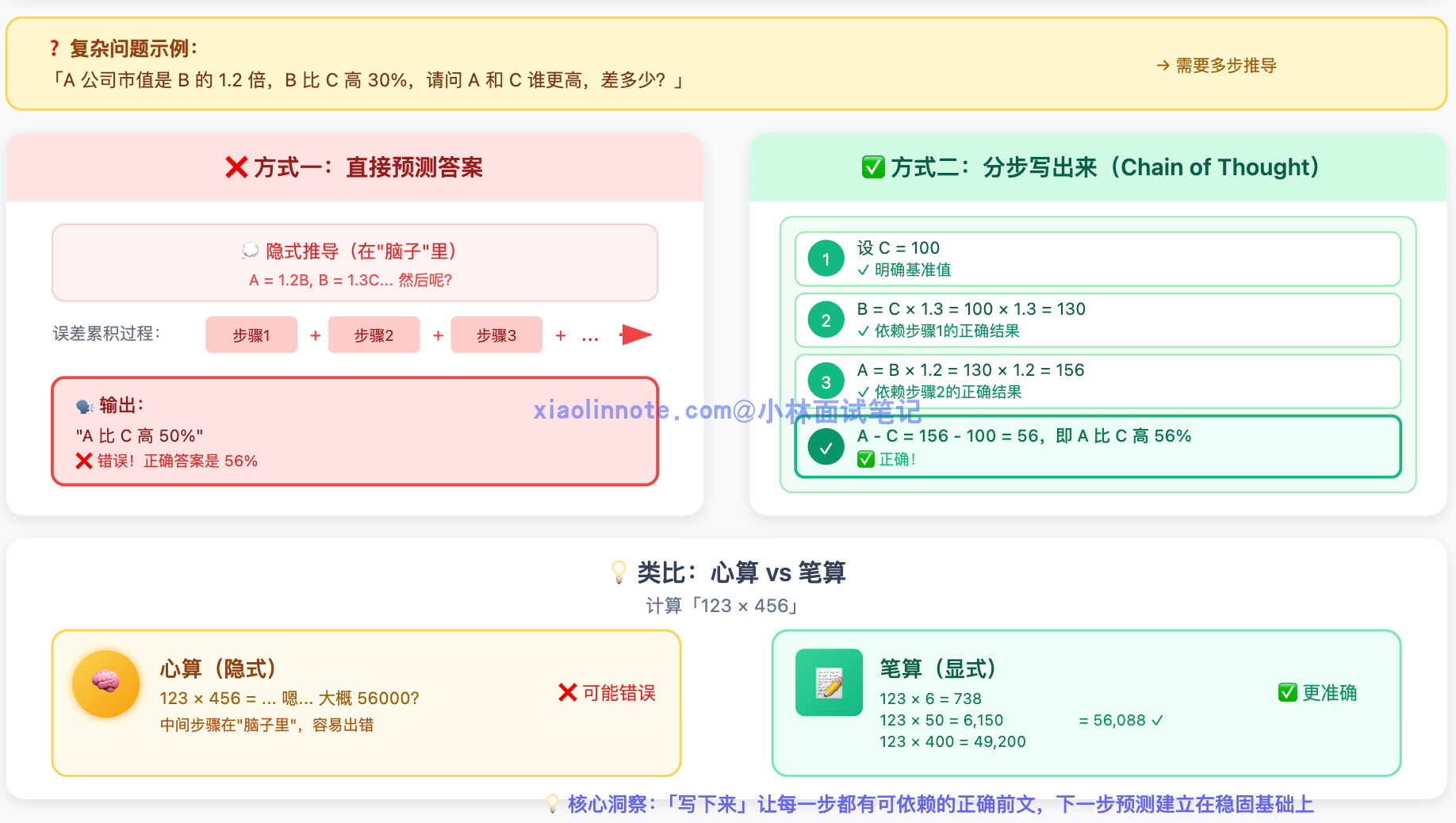The width and height of the screenshot is (1456, 823).
Task: Click the green circle numbered 1
Action: tap(826, 259)
